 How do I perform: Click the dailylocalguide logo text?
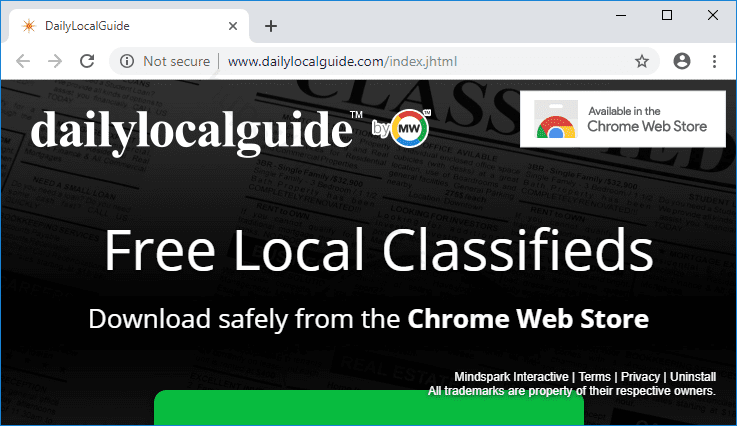coord(190,129)
